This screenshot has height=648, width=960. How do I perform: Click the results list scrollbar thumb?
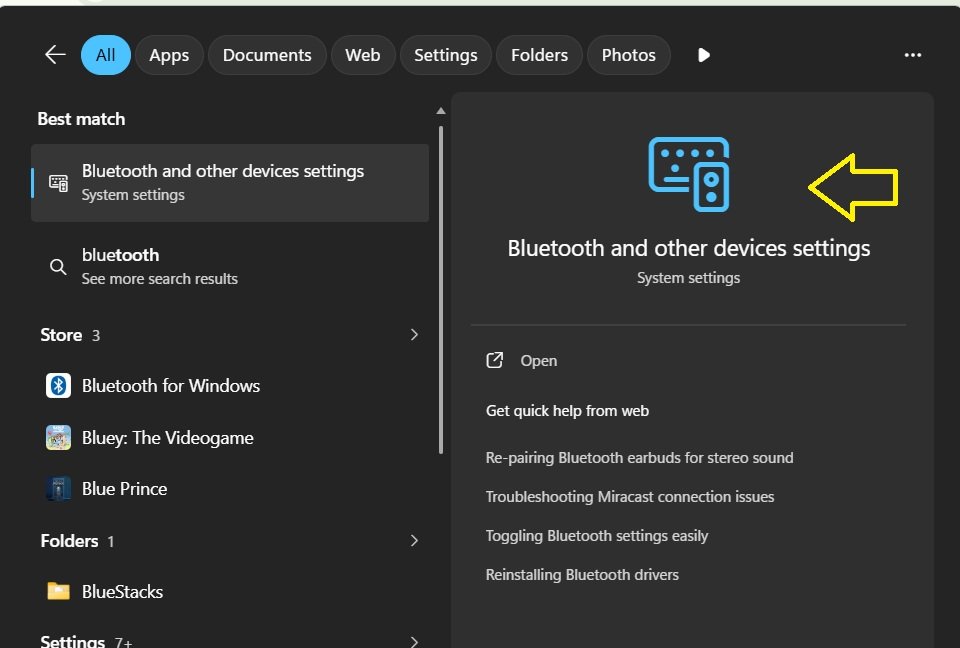(x=441, y=290)
